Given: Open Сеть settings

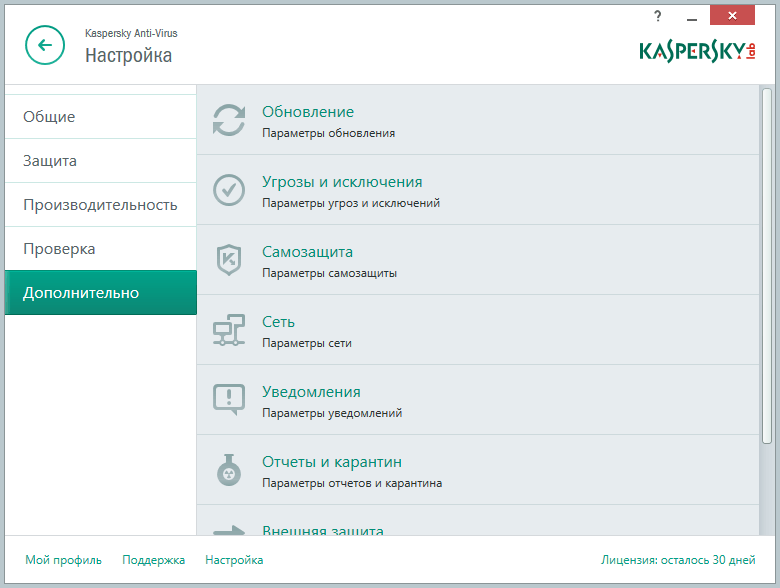Looking at the screenshot, I should point(278,322).
